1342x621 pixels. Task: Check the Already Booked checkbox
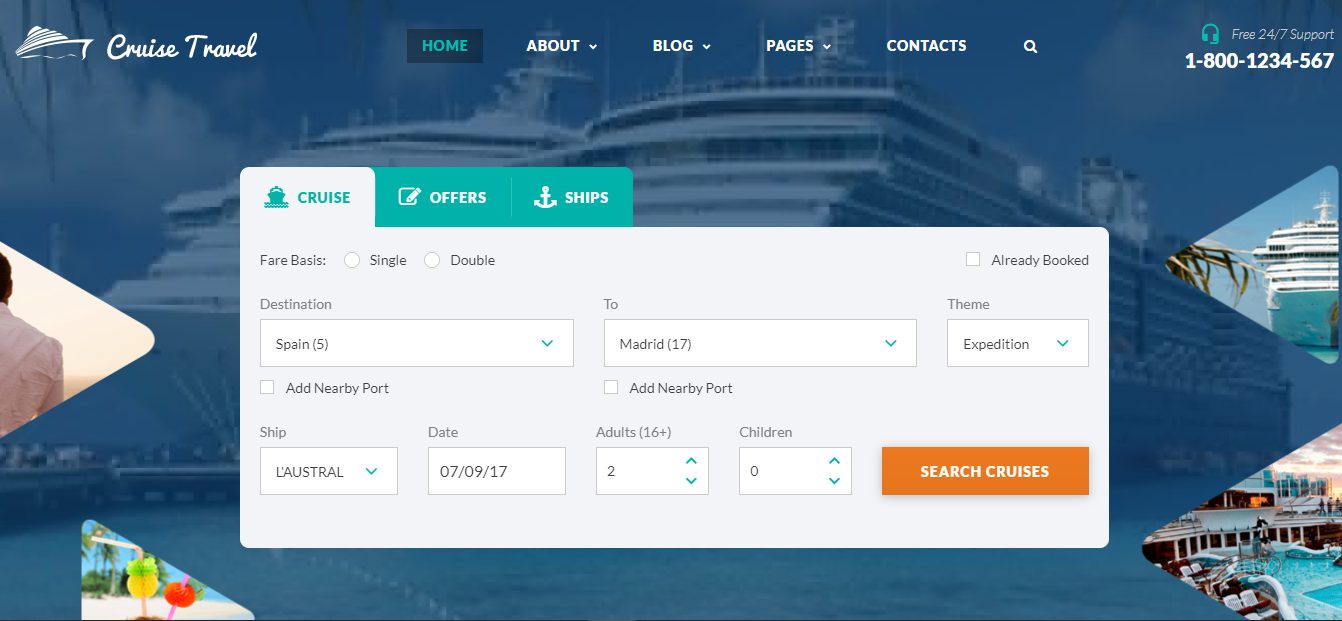tap(973, 260)
